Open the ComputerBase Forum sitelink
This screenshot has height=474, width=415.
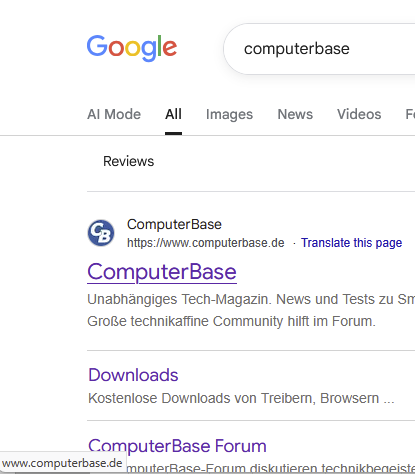click(177, 446)
